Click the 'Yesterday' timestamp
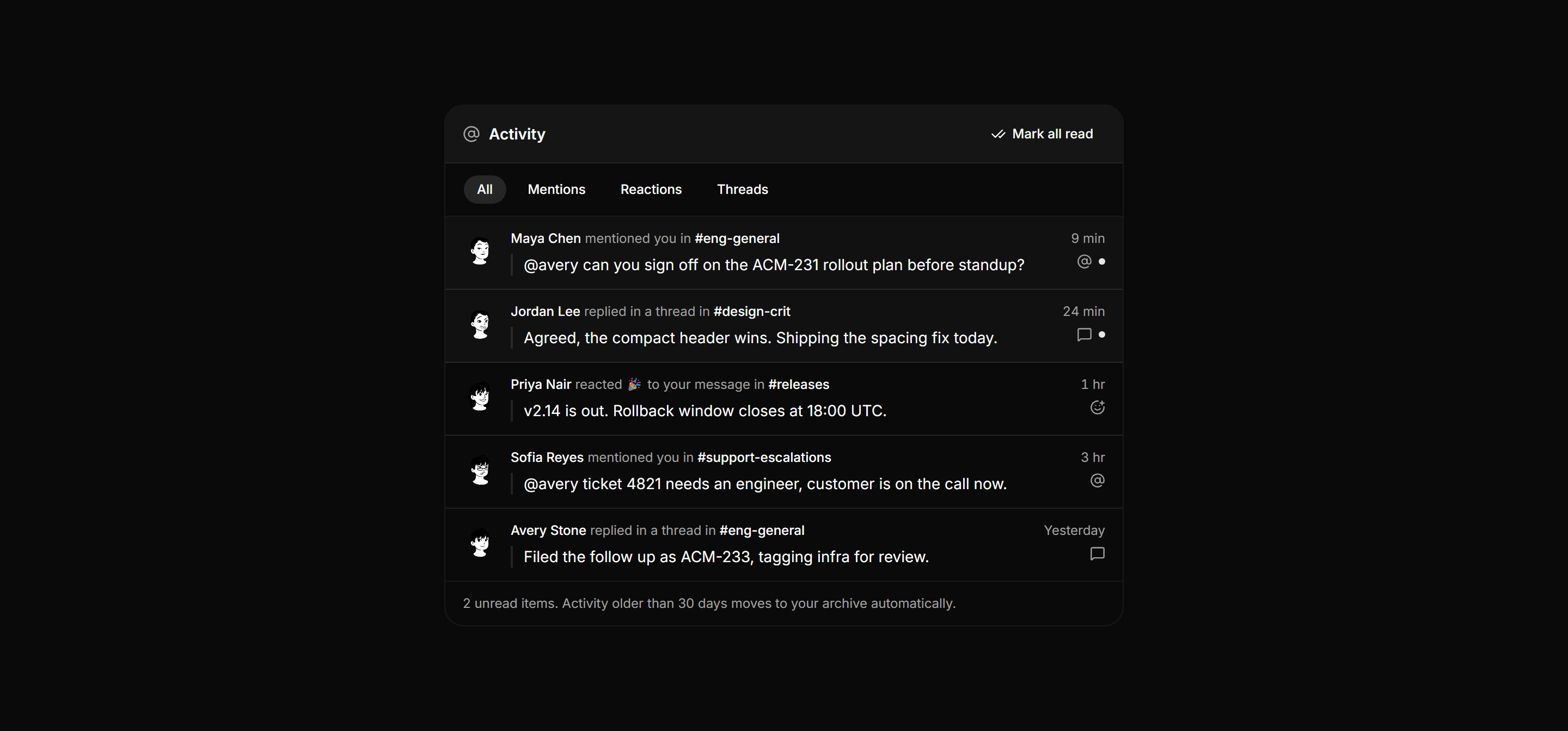Image resolution: width=1568 pixels, height=731 pixels. click(1074, 531)
